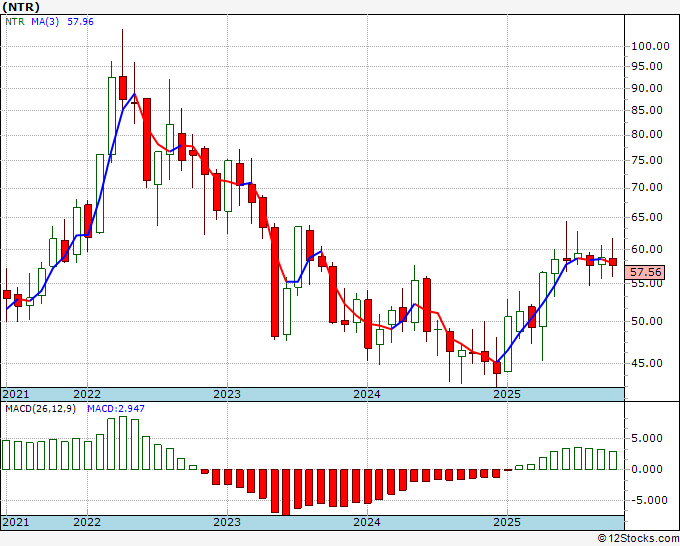Click the 100.00 price axis label
Image resolution: width=680 pixels, height=546 pixels.
pos(650,46)
